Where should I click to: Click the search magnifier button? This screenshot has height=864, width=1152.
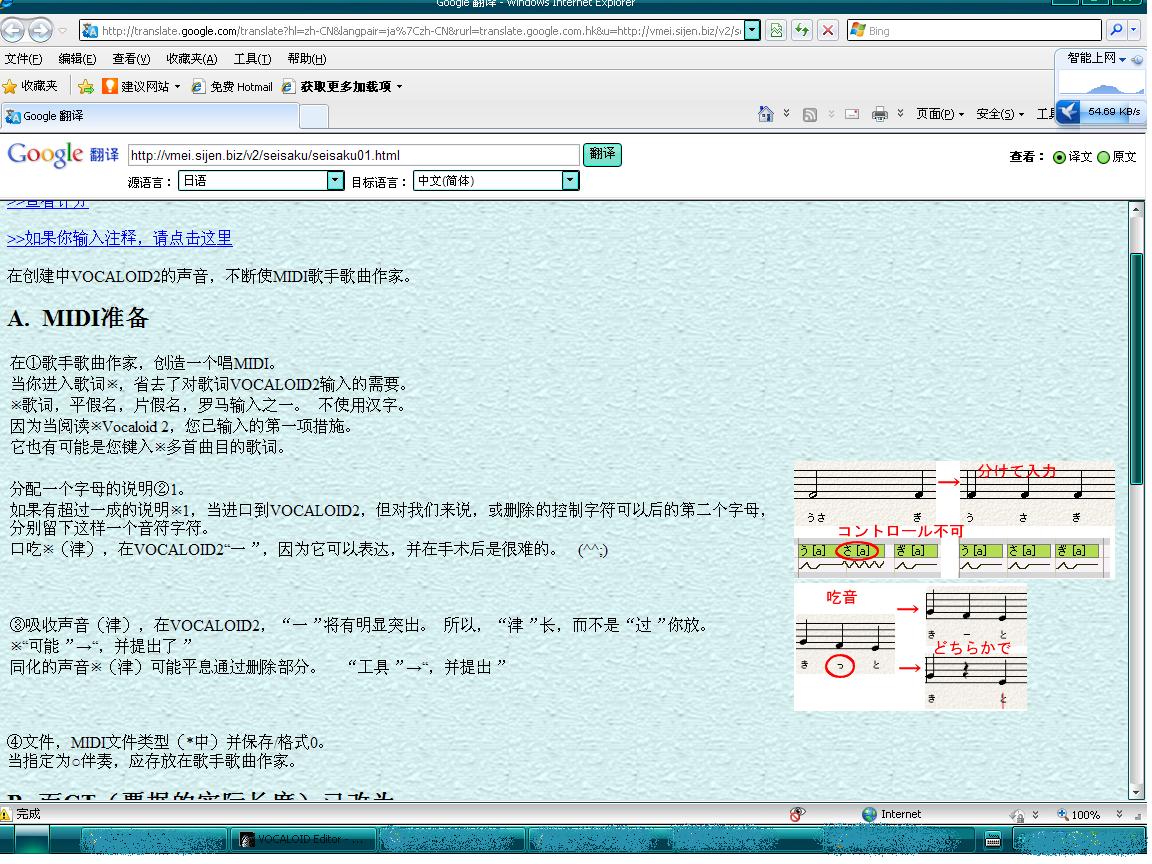(1116, 30)
